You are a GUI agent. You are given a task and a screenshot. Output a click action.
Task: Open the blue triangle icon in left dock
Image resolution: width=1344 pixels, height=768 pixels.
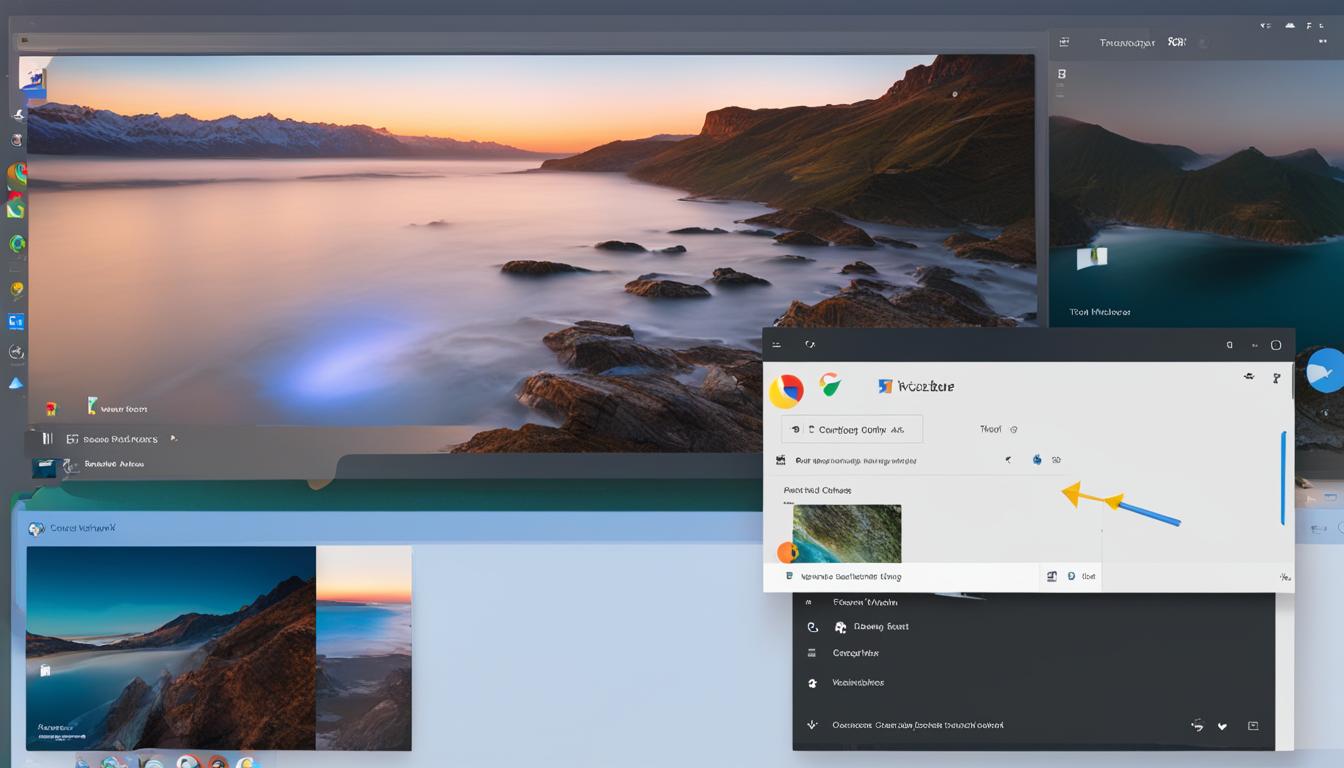(16, 383)
